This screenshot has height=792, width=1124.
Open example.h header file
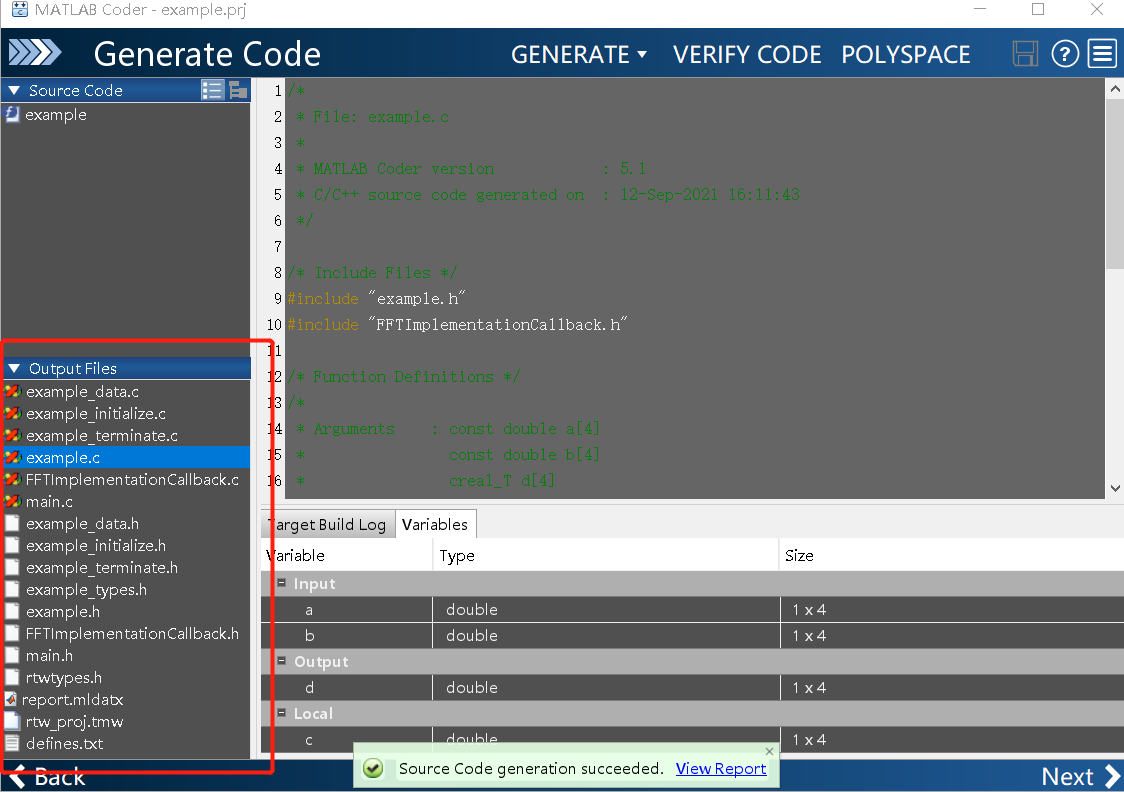62,611
